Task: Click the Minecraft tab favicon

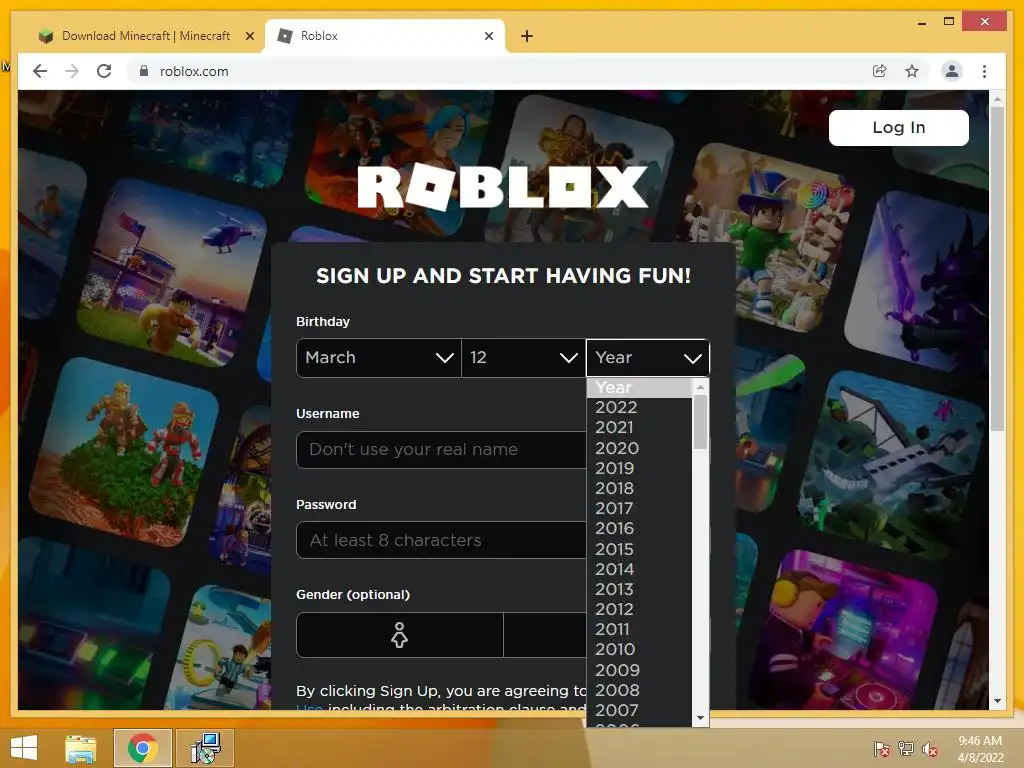Action: (x=46, y=36)
